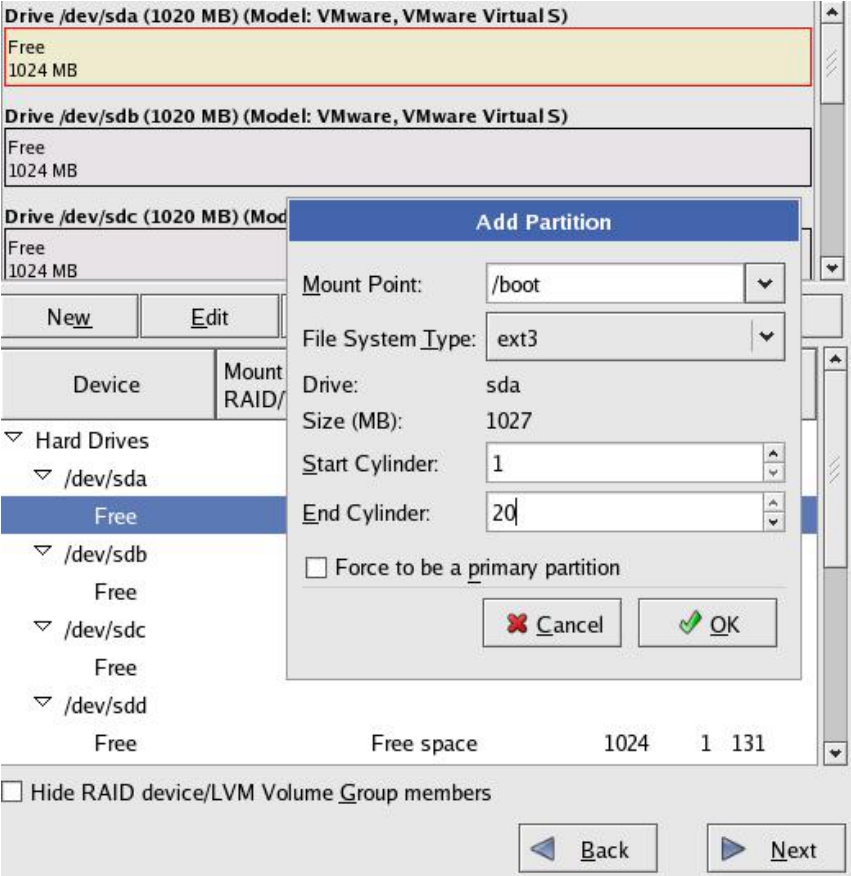Click the New partition button
851x876 pixels.
click(69, 317)
